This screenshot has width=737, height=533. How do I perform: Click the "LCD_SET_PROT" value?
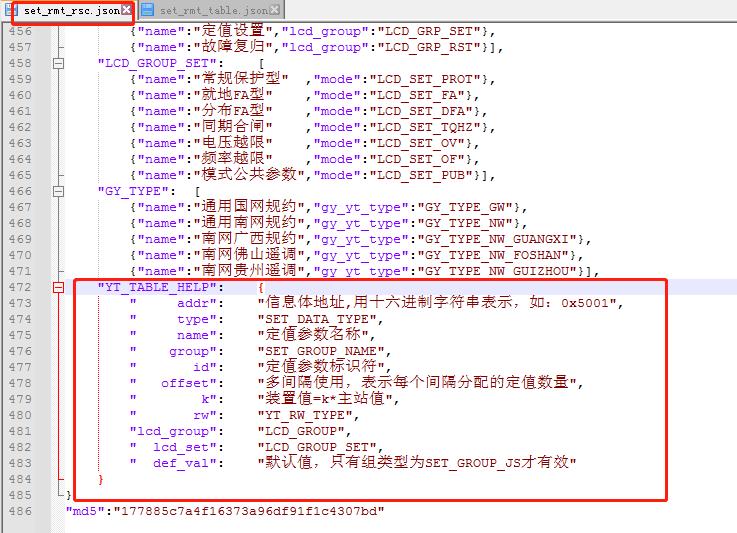pyautogui.click(x=425, y=79)
